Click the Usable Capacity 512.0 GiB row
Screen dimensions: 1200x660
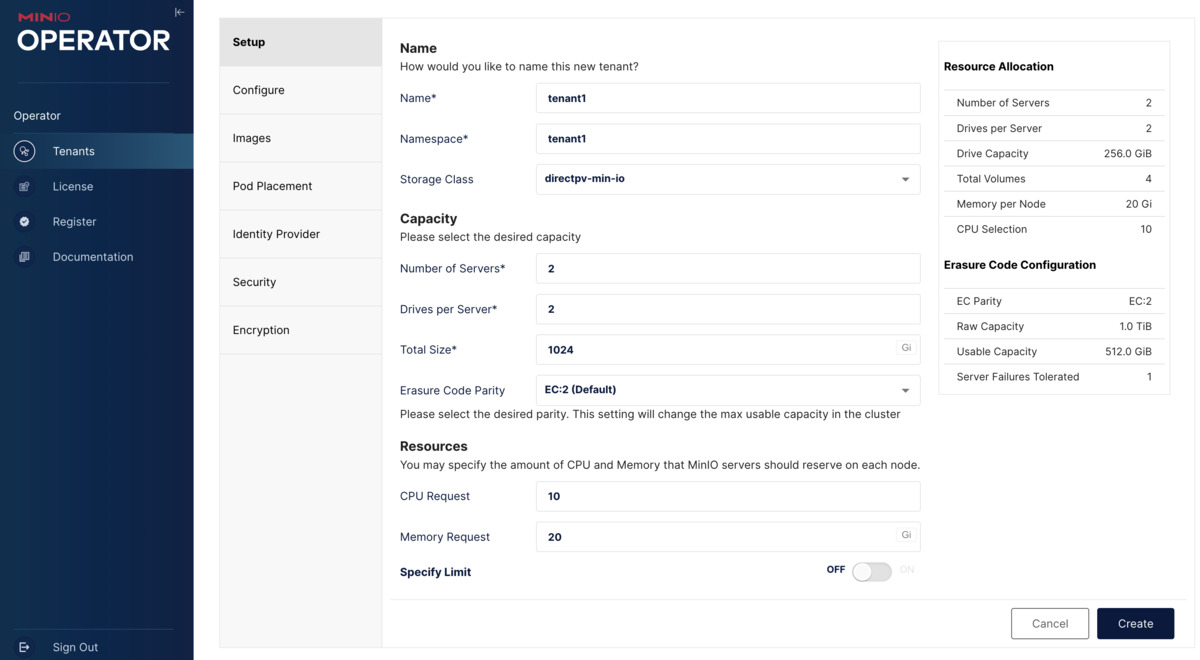pos(1054,351)
